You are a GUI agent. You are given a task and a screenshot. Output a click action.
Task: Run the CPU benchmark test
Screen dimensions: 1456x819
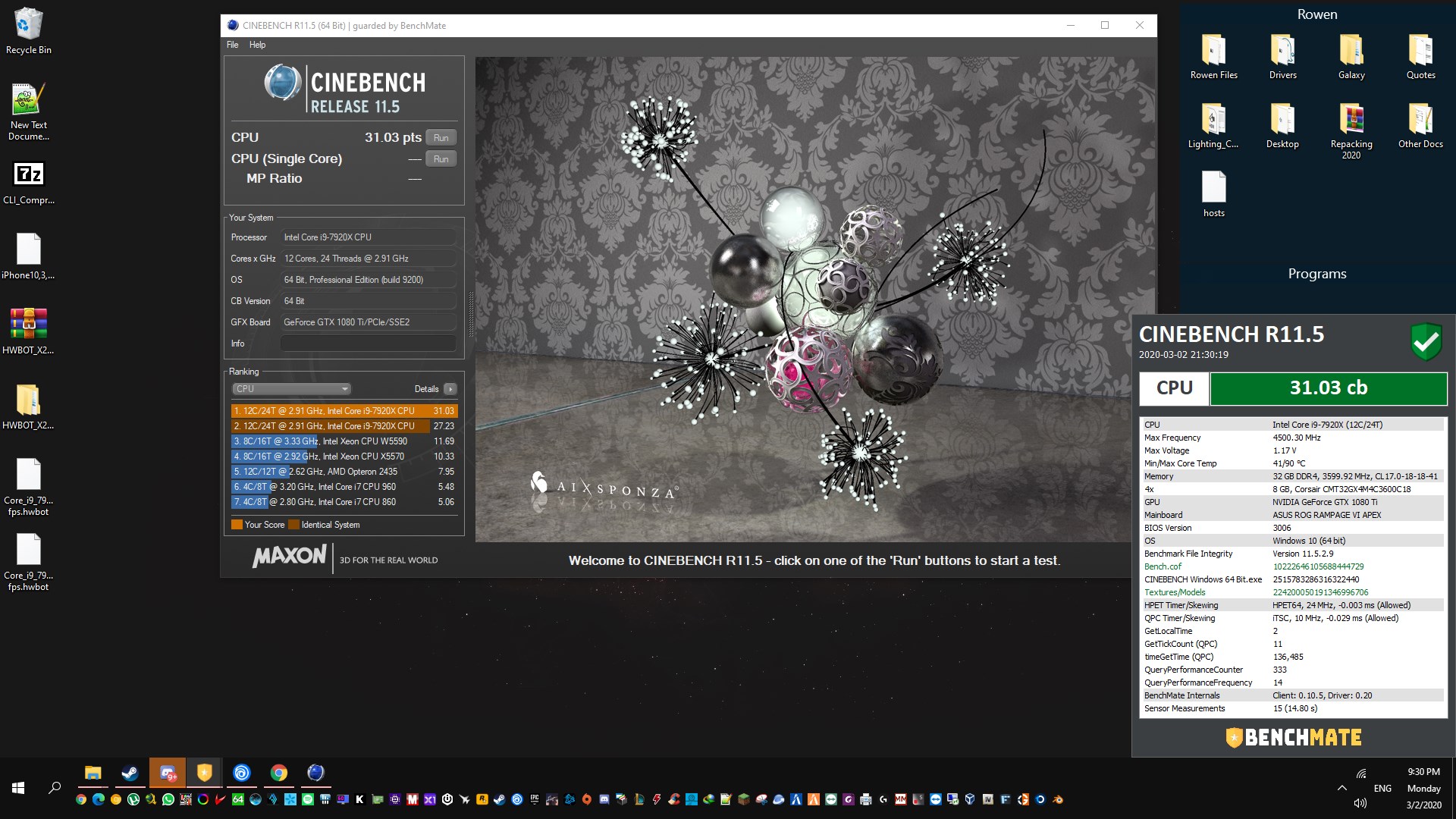click(441, 137)
